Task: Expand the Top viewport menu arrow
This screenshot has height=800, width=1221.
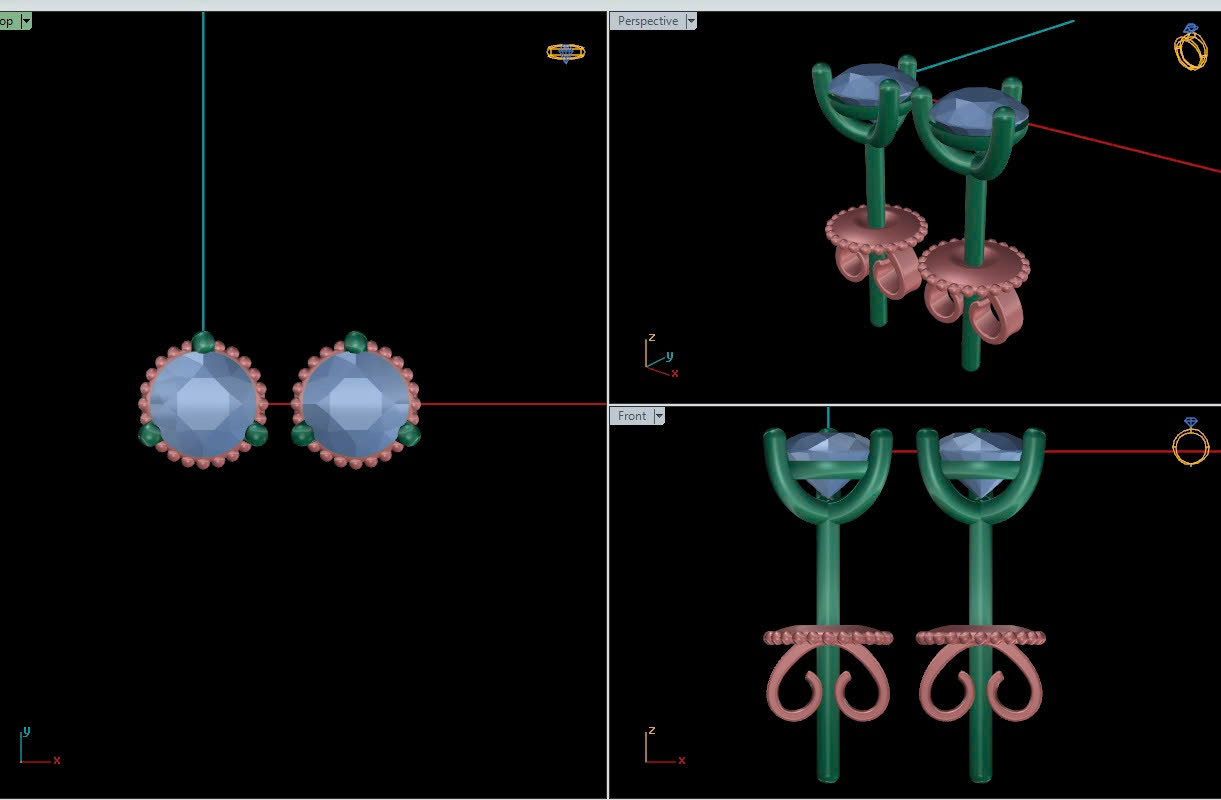Action: pos(25,21)
